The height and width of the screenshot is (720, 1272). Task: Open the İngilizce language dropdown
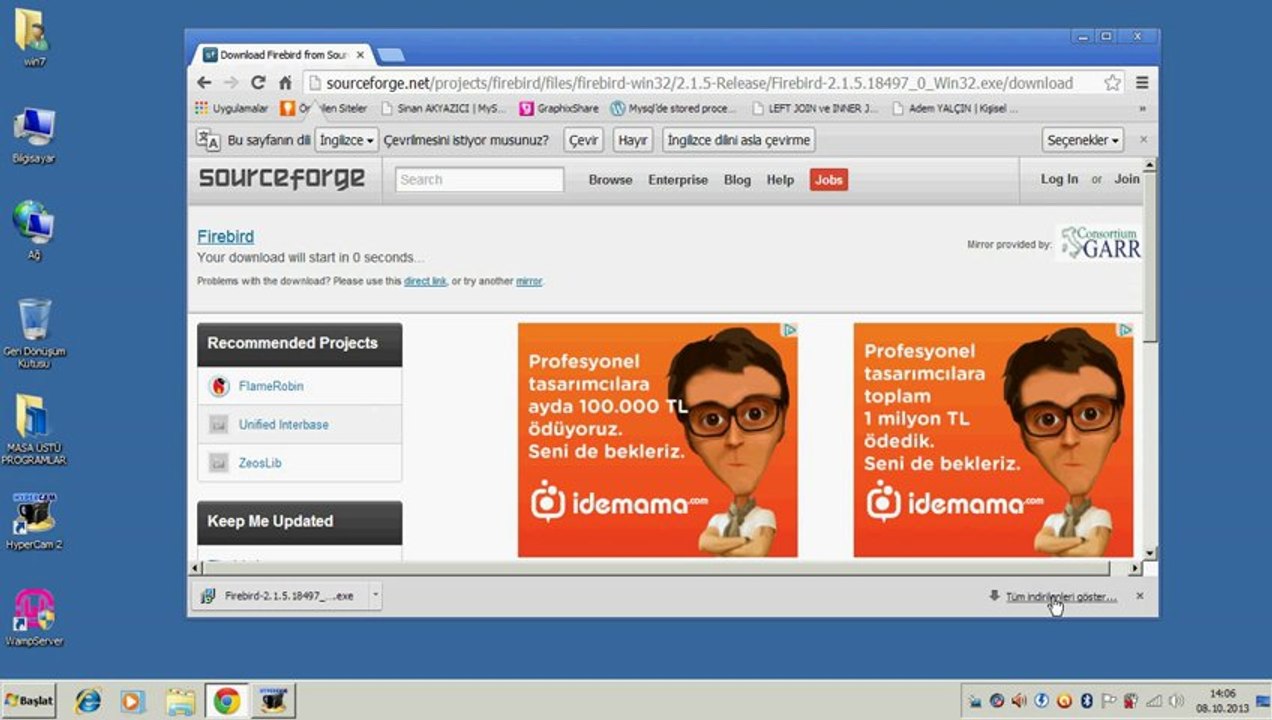tap(346, 140)
